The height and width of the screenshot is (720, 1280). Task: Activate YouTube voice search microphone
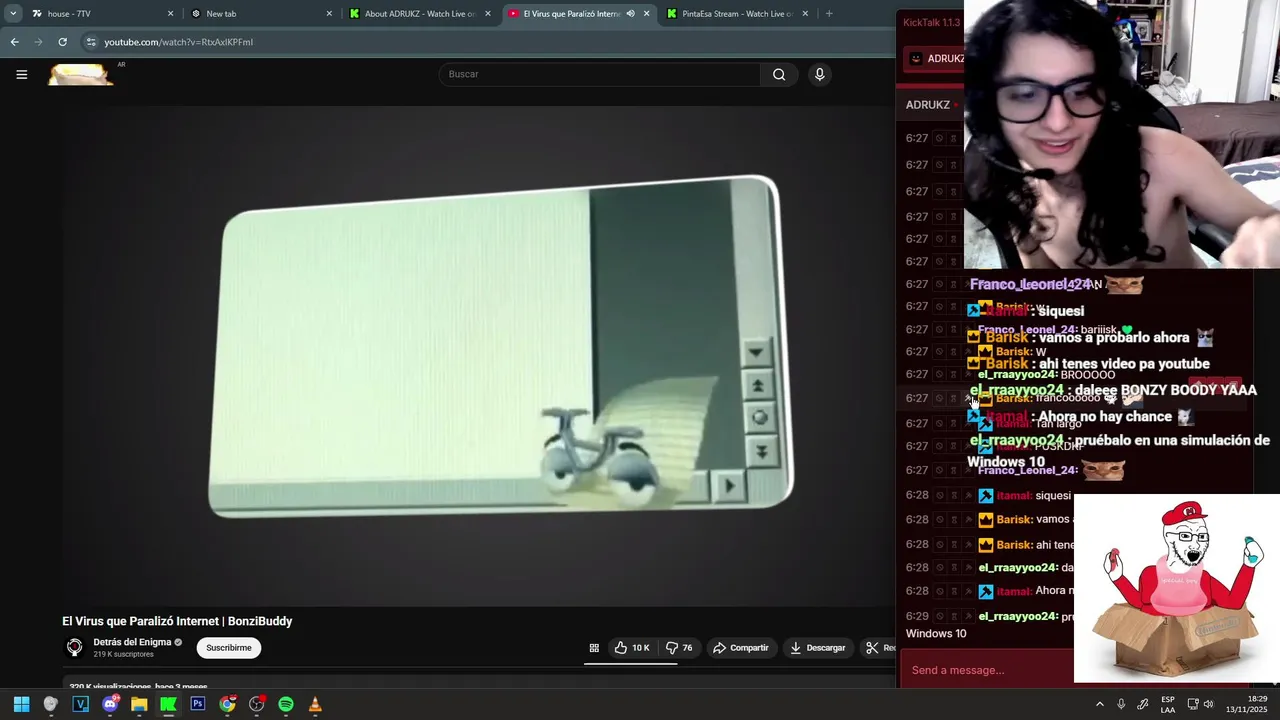[820, 74]
